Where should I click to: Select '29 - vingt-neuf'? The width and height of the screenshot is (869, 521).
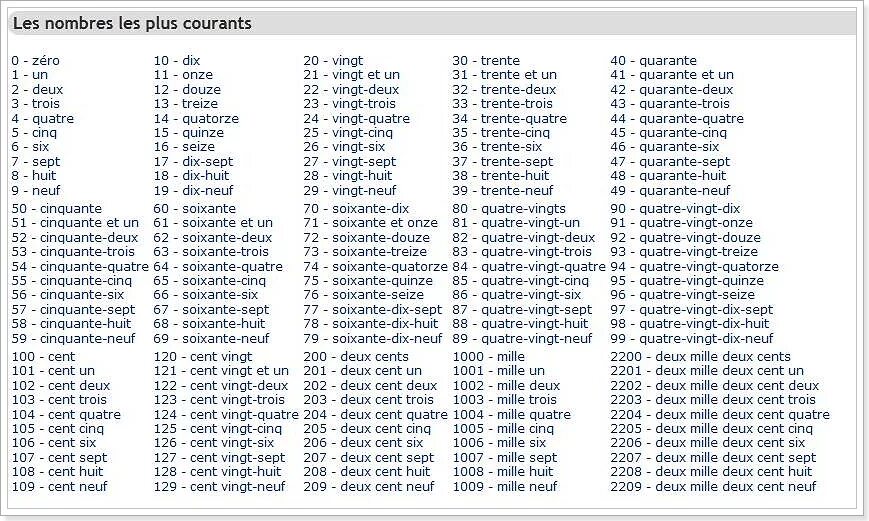tap(350, 190)
